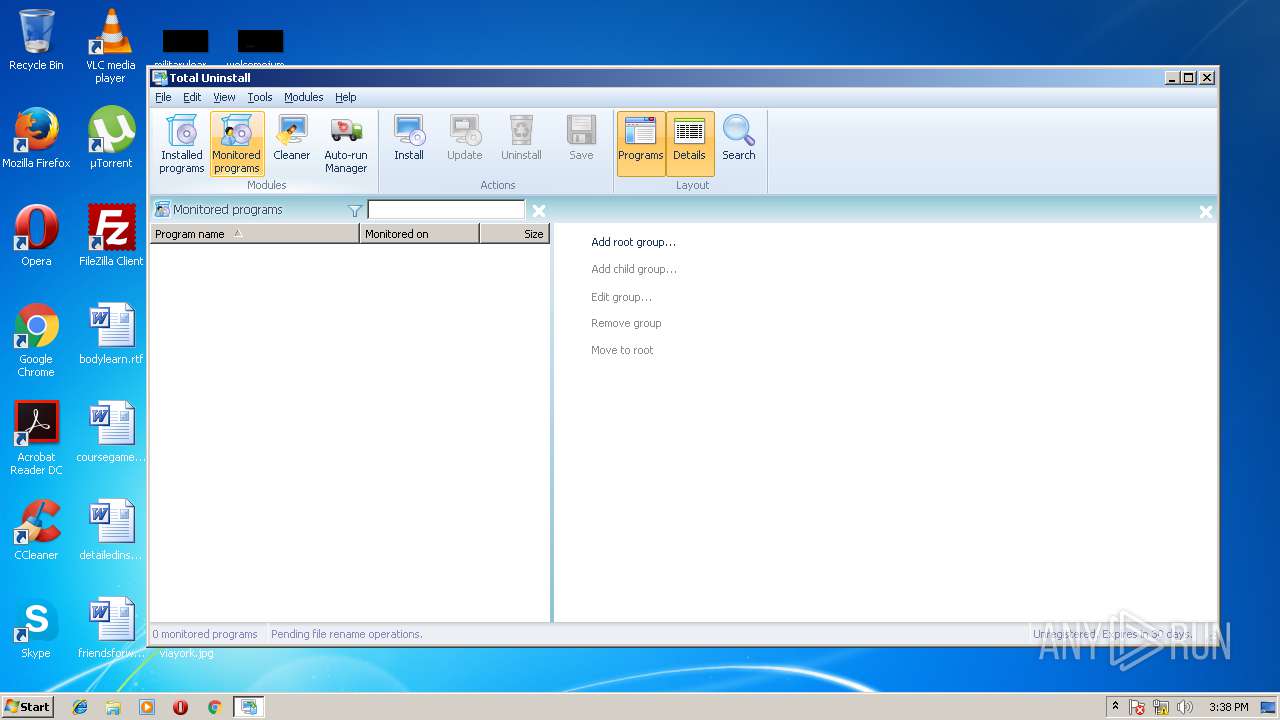Open the View menu

[224, 97]
